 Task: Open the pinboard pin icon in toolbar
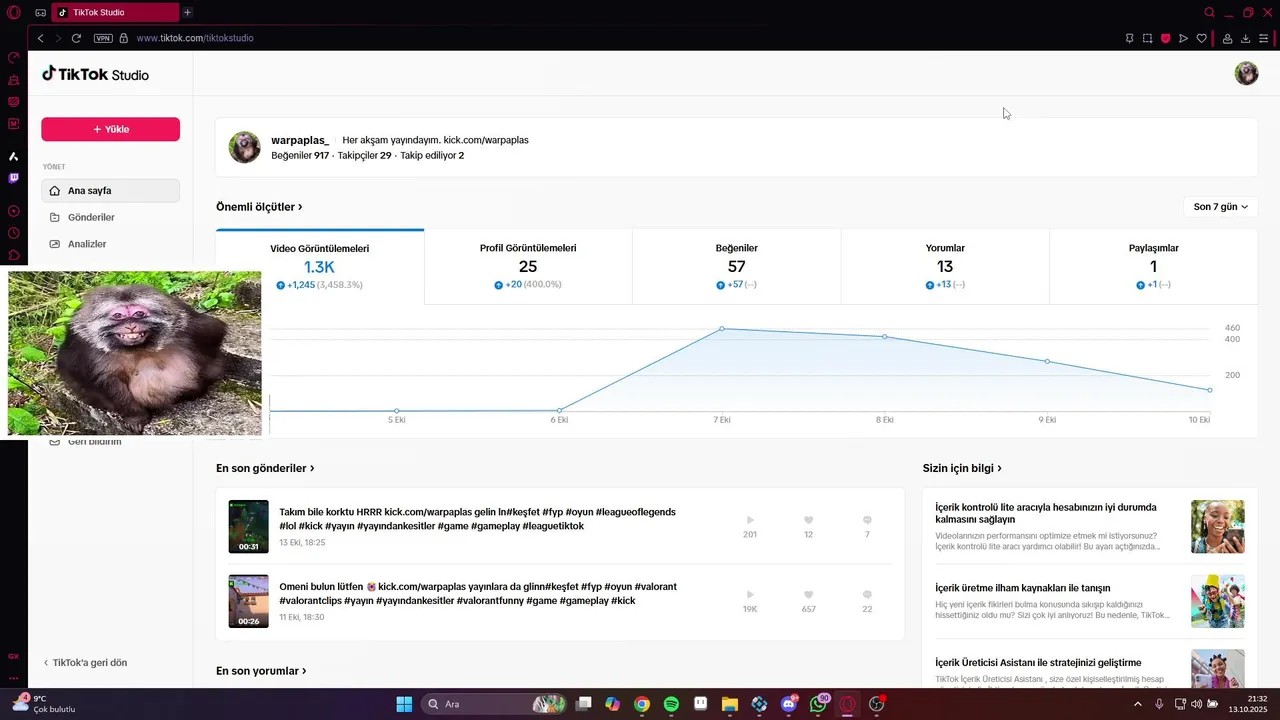tap(1129, 38)
